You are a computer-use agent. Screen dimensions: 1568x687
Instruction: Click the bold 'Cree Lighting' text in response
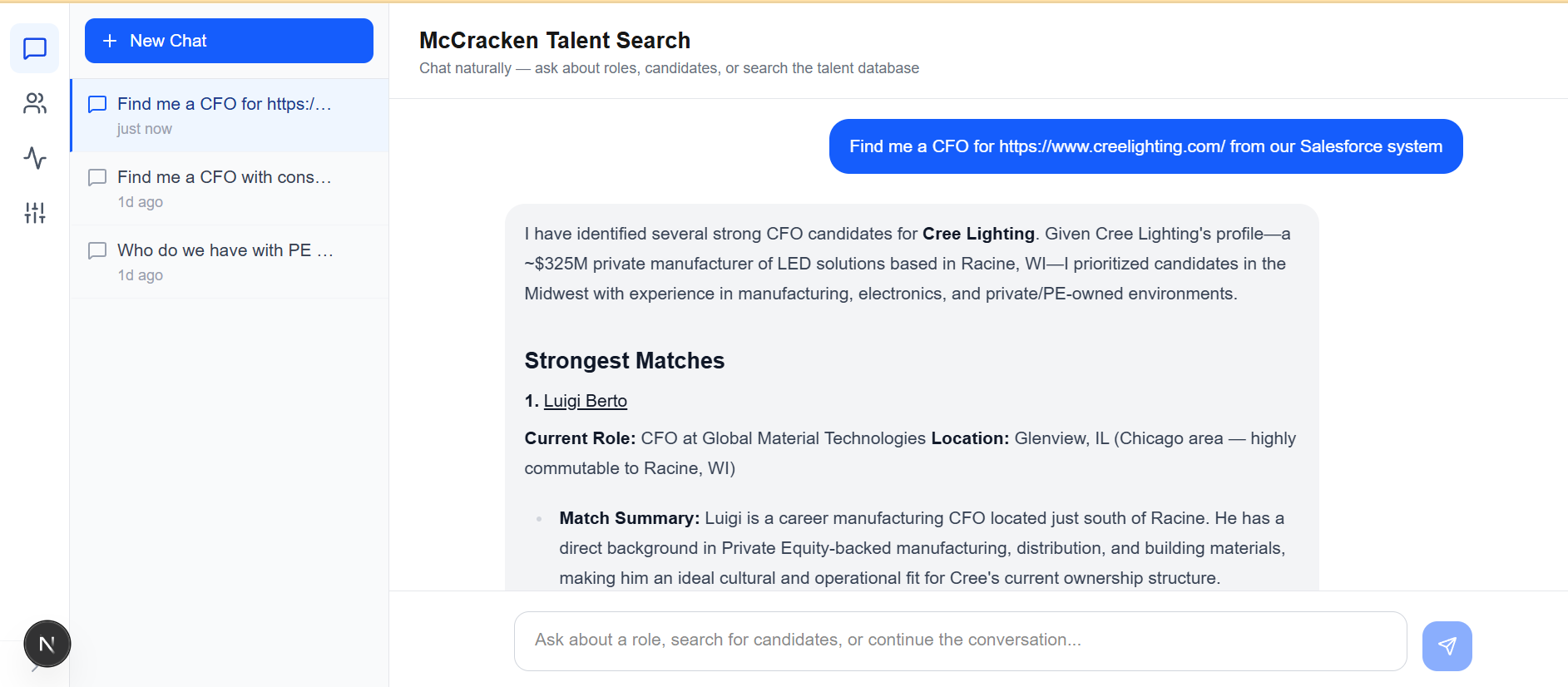click(x=978, y=234)
